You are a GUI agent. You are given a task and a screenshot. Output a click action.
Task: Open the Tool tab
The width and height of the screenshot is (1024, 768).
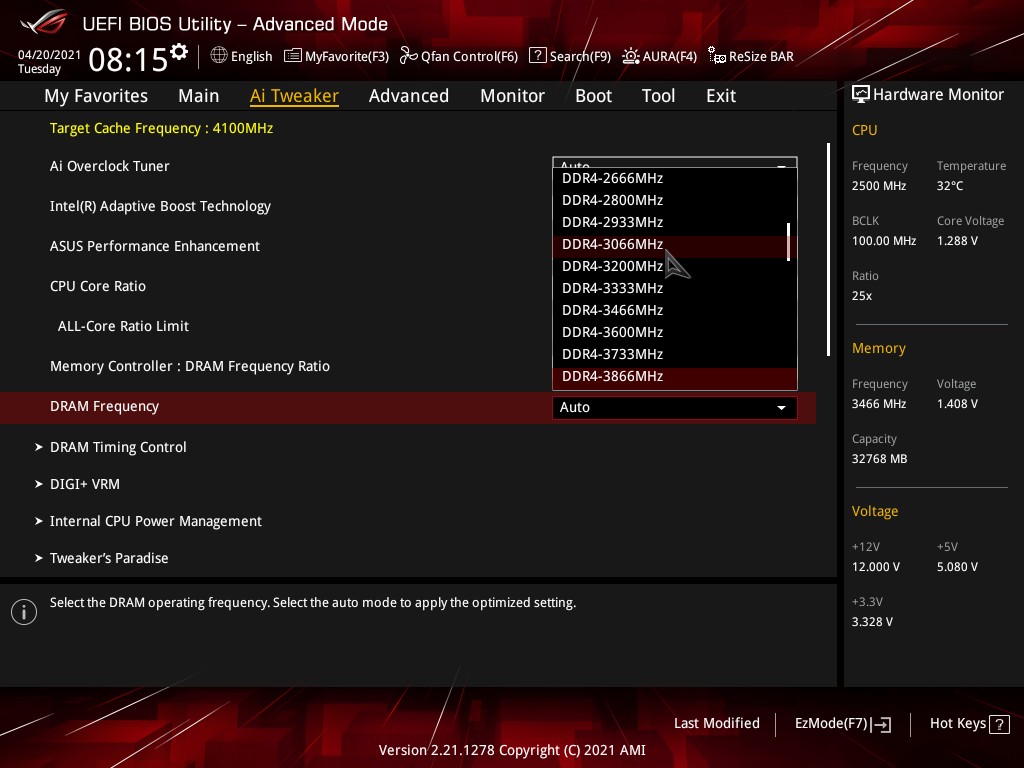point(658,96)
